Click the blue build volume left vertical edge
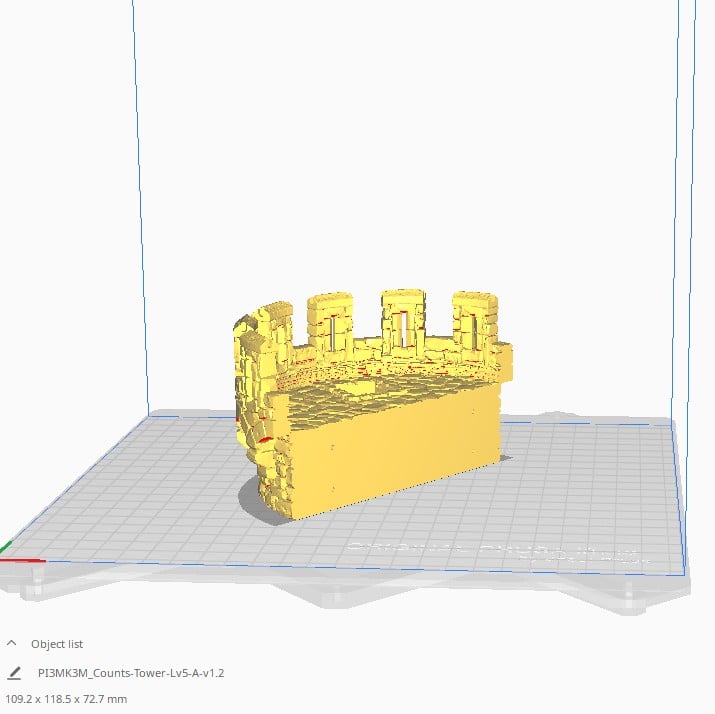This screenshot has width=715, height=714. pyautogui.click(x=140, y=200)
